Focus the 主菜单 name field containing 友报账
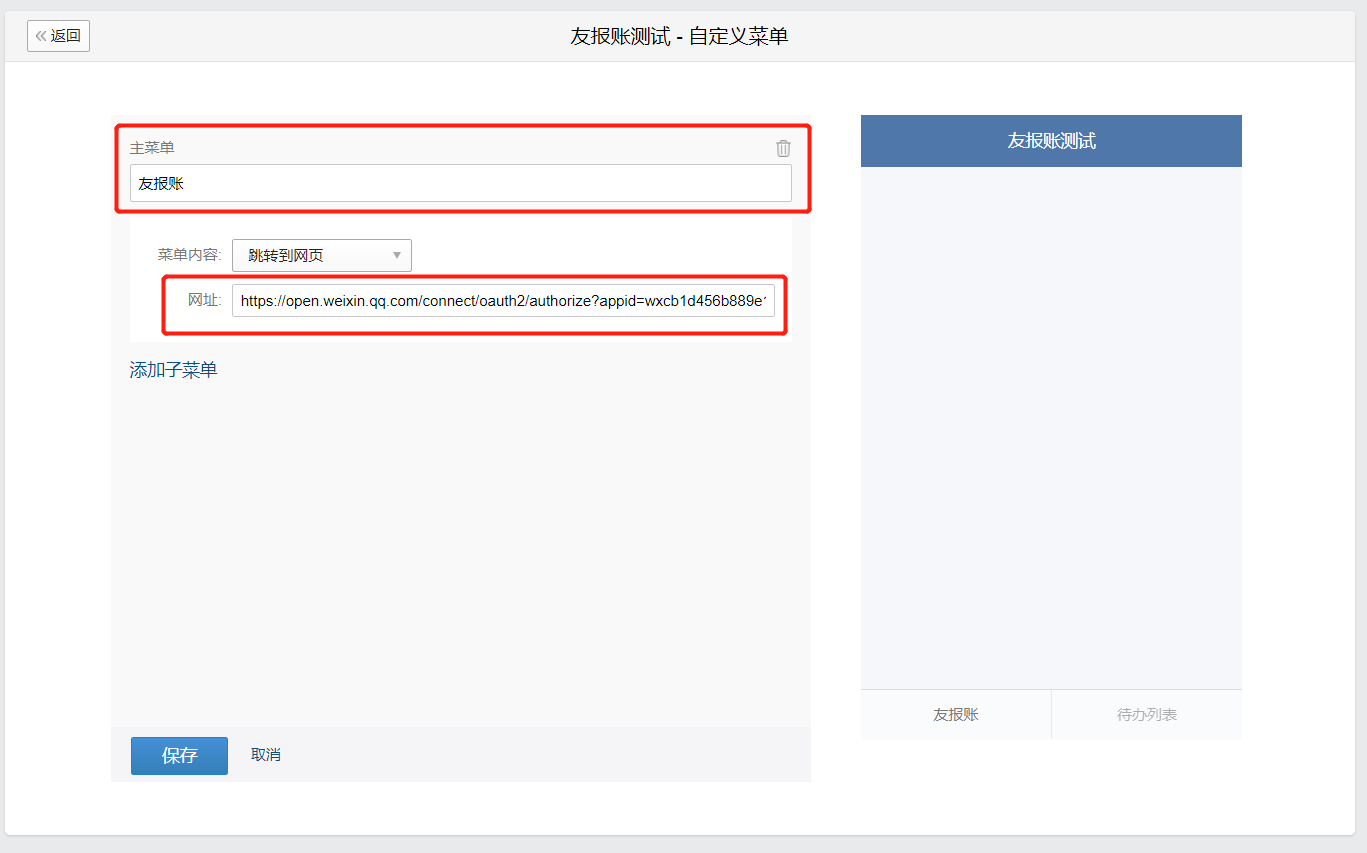This screenshot has height=853, width=1367. [x=461, y=183]
